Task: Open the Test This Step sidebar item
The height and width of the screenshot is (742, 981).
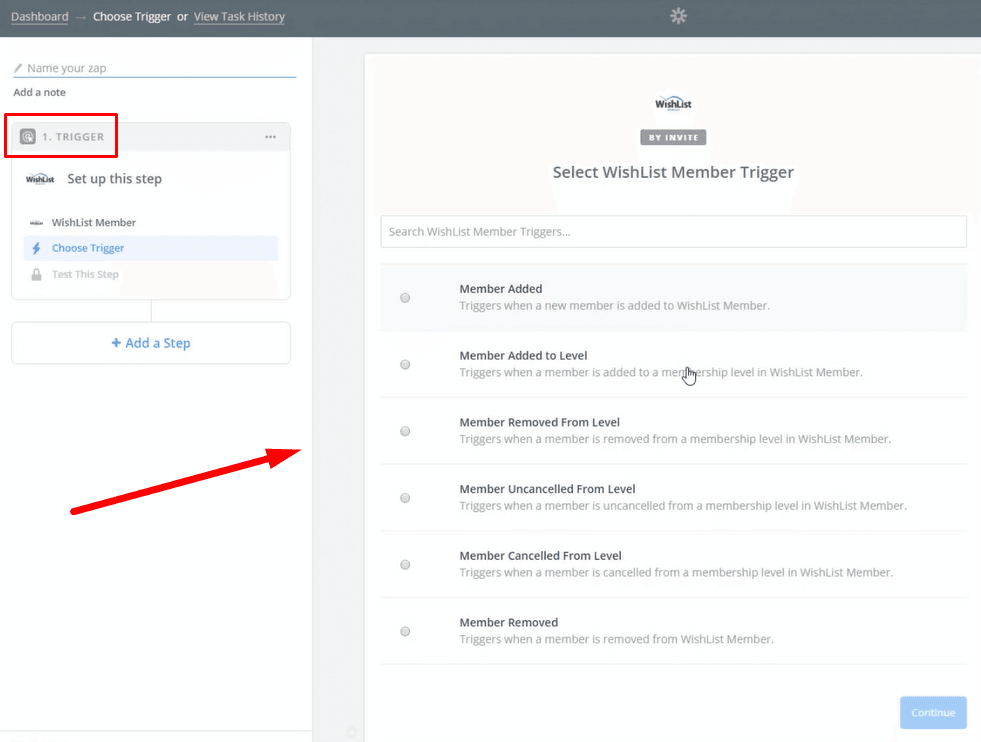Action: [151, 275]
